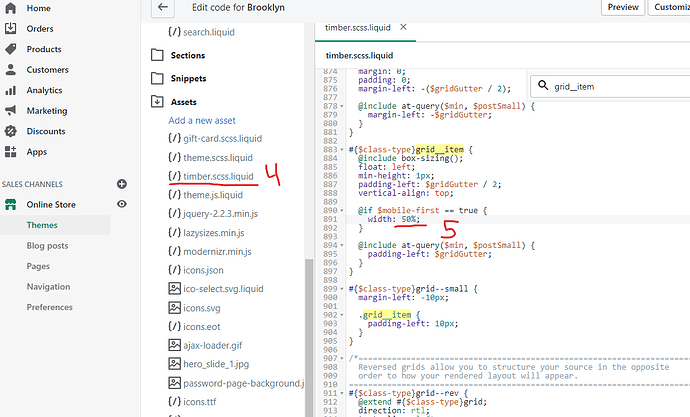Viewport: 690px width, 417px height.
Task: Click the search magnifier icon in editor
Action: 543,86
